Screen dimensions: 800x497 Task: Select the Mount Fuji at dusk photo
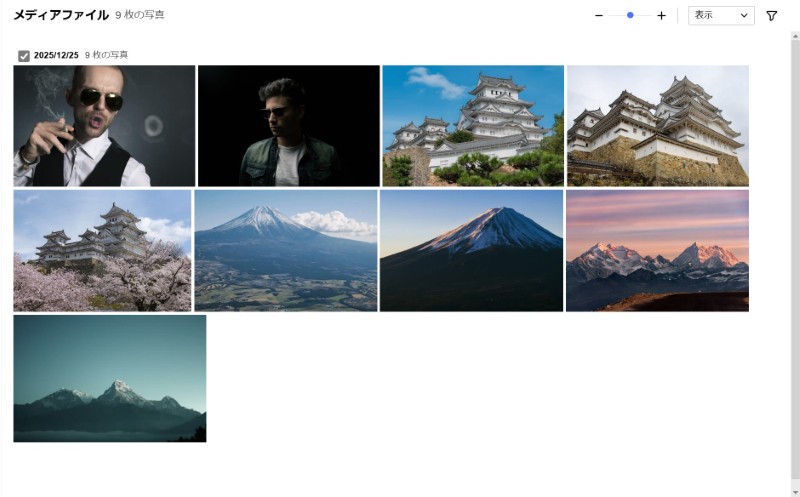click(471, 251)
